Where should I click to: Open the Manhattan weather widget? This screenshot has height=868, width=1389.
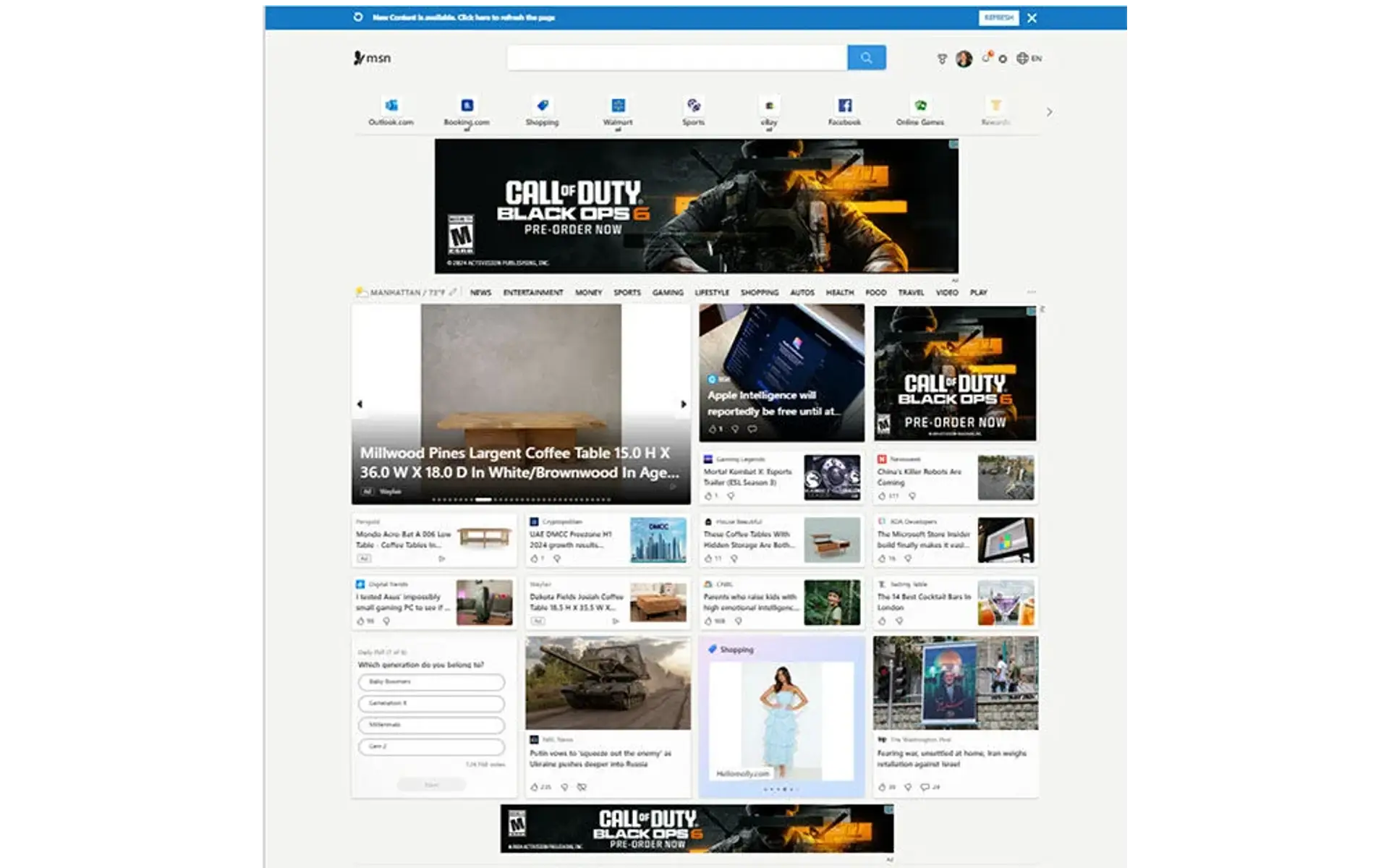coord(400,292)
